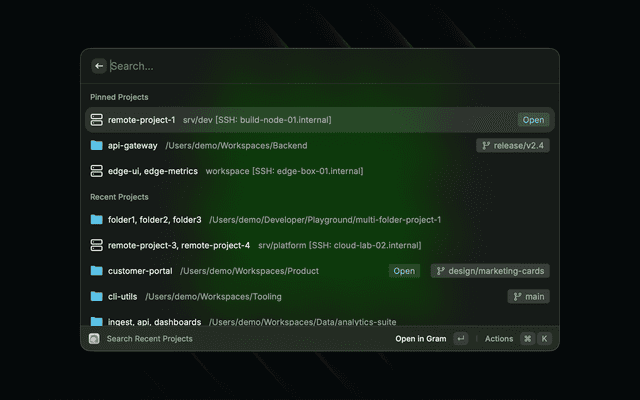This screenshot has width=640, height=400.
Task: Click the server icon for remote-project-1
Action: 97,120
